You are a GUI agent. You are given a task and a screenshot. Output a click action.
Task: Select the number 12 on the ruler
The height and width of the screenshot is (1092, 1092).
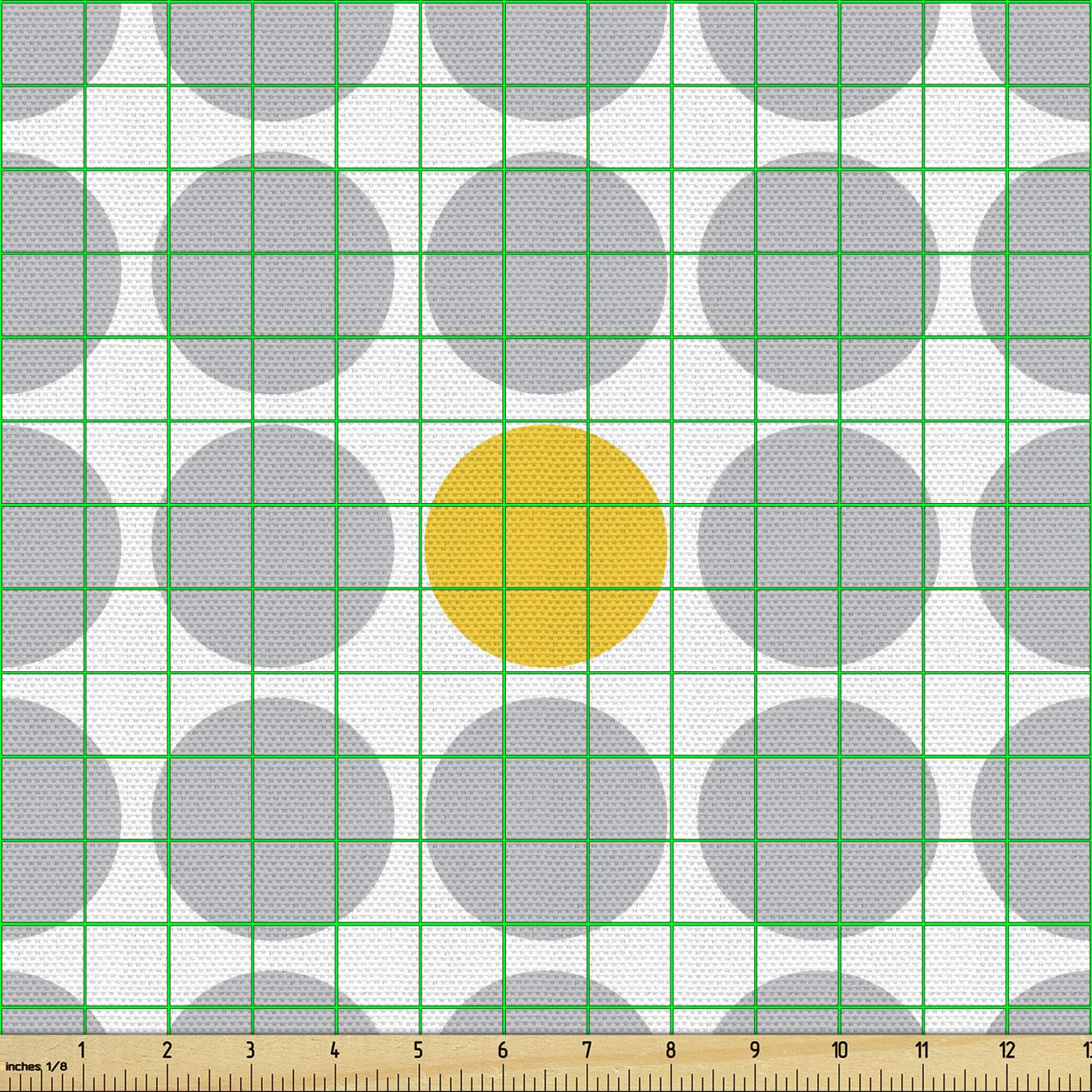[x=1007, y=1051]
